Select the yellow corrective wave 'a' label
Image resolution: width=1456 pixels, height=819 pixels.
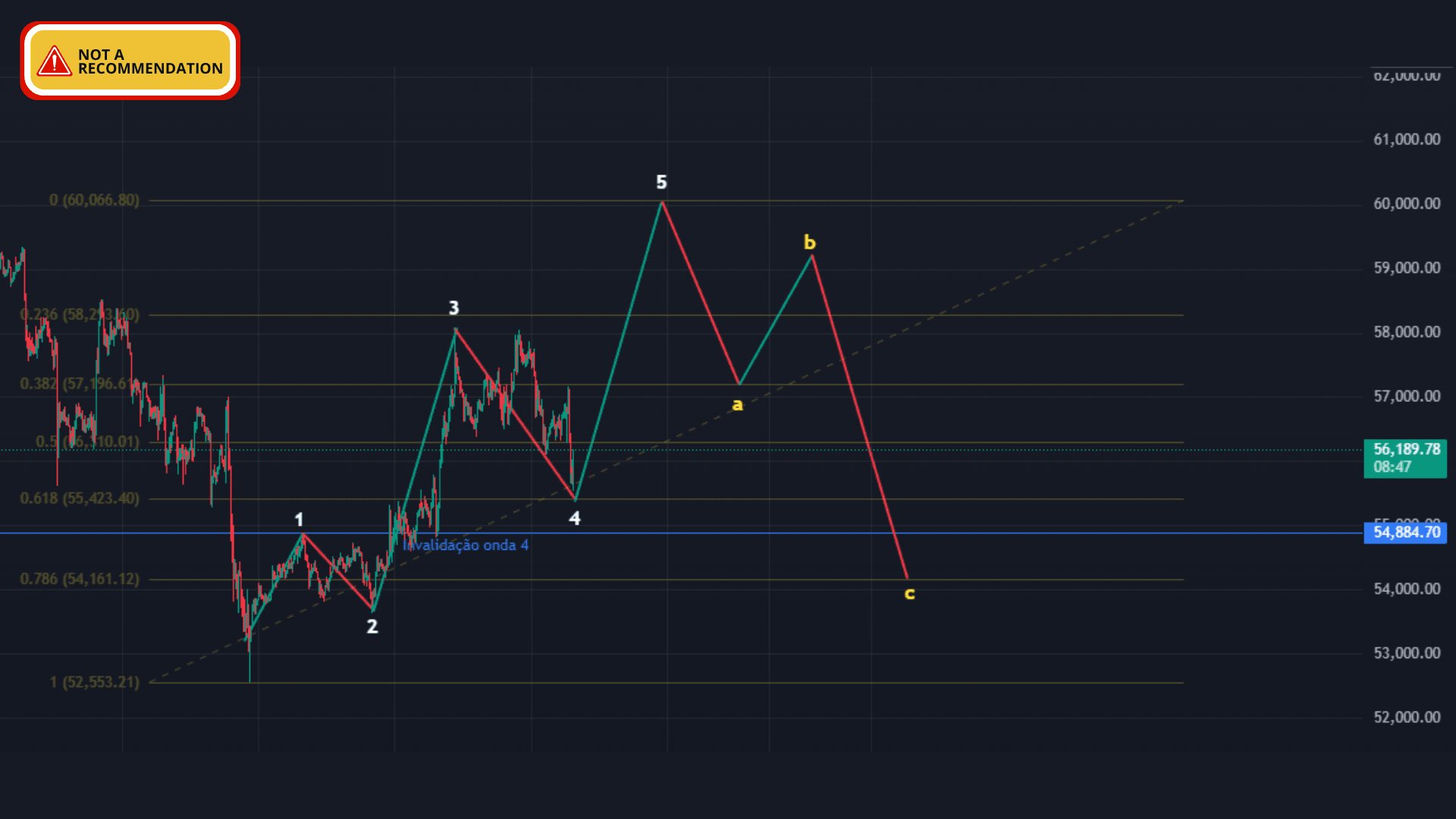[737, 405]
